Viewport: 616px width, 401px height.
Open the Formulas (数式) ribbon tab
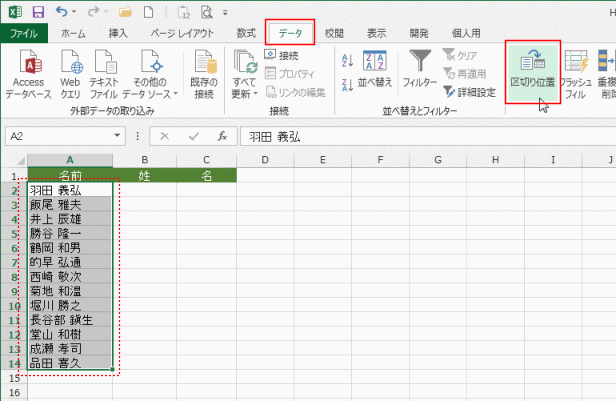click(245, 33)
